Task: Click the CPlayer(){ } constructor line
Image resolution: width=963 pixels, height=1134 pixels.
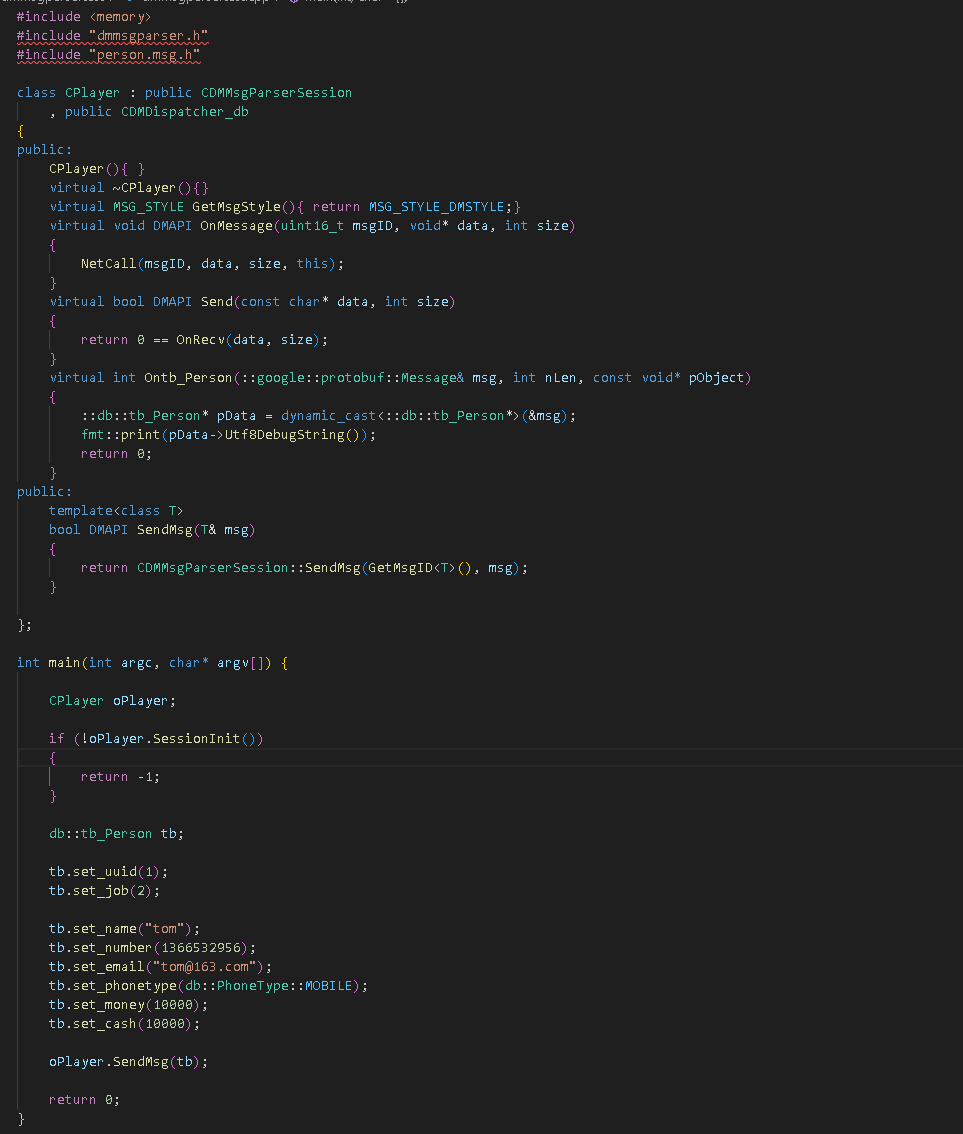Action: coord(97,169)
